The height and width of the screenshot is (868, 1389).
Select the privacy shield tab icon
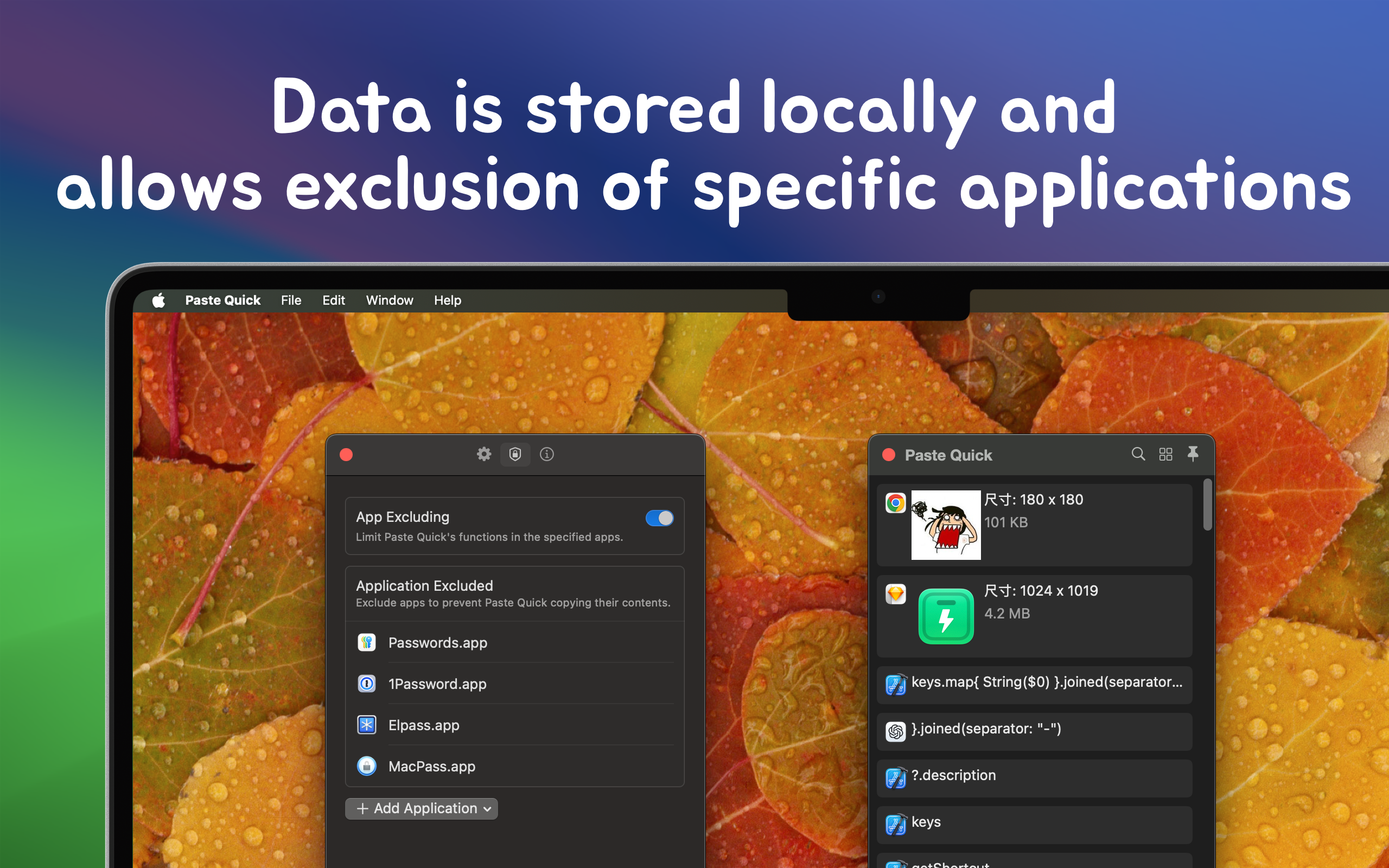click(x=515, y=454)
